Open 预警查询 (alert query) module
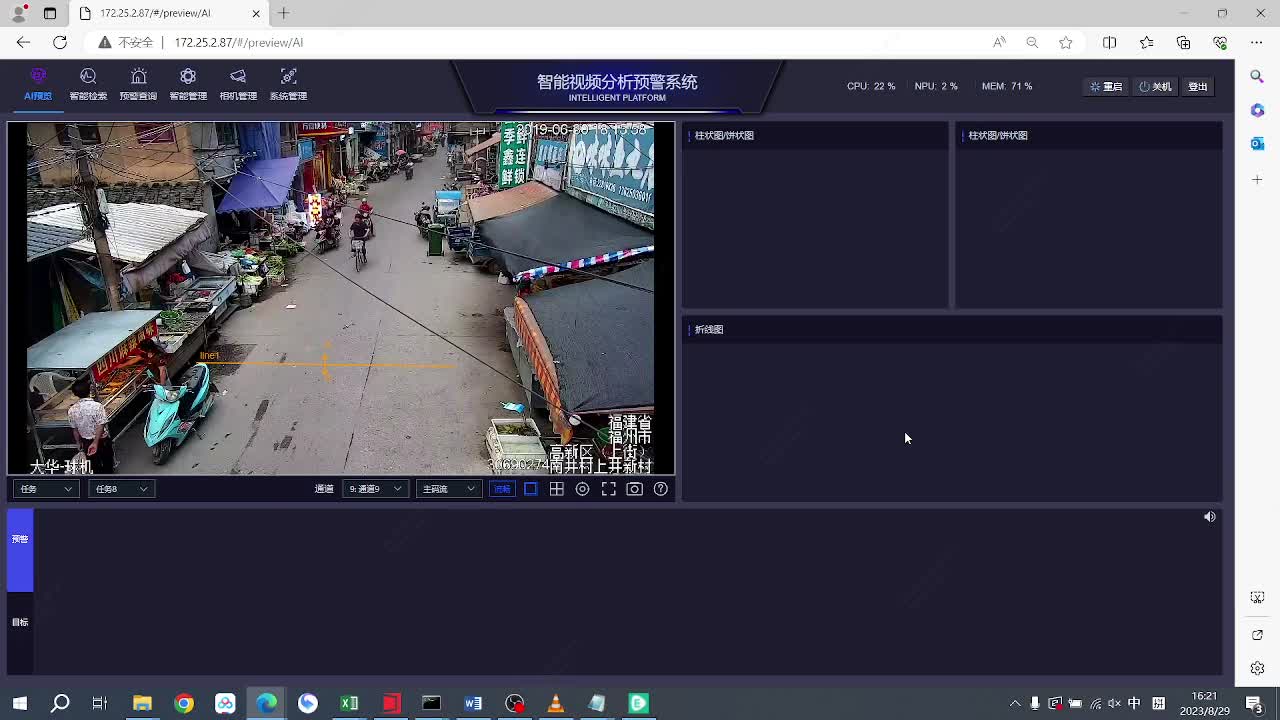 tap(138, 84)
